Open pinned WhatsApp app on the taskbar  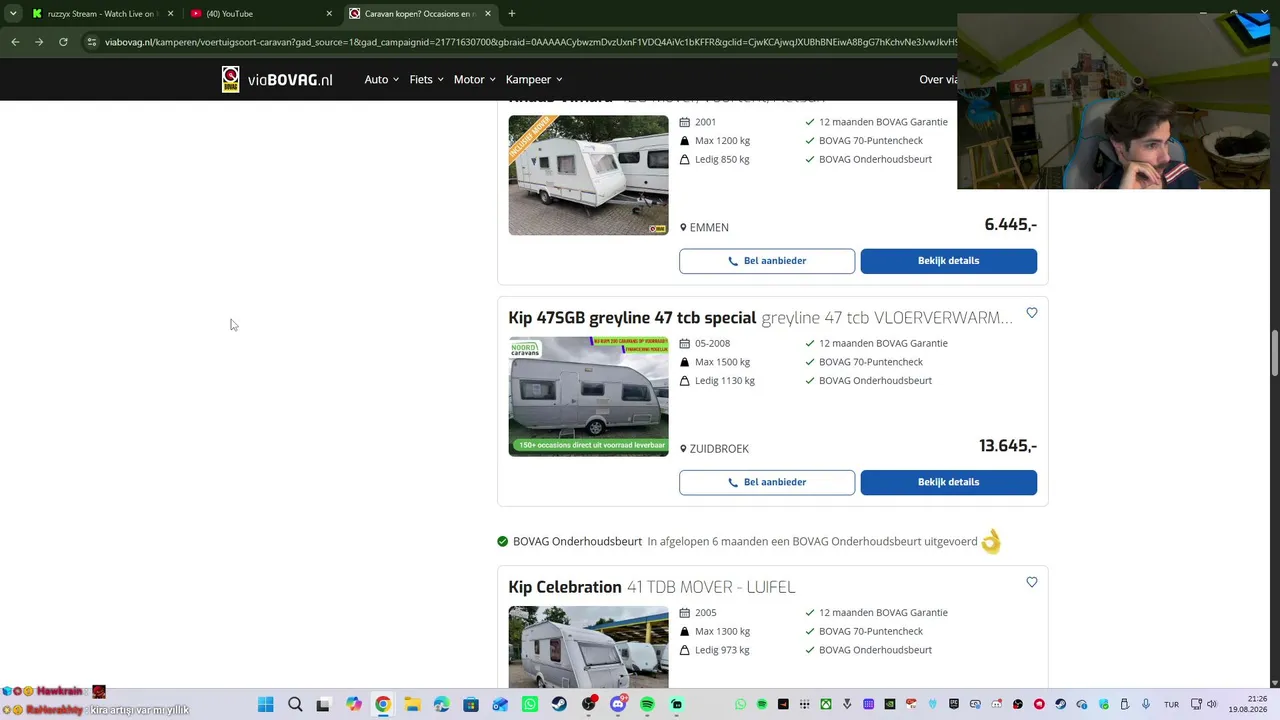click(530, 704)
